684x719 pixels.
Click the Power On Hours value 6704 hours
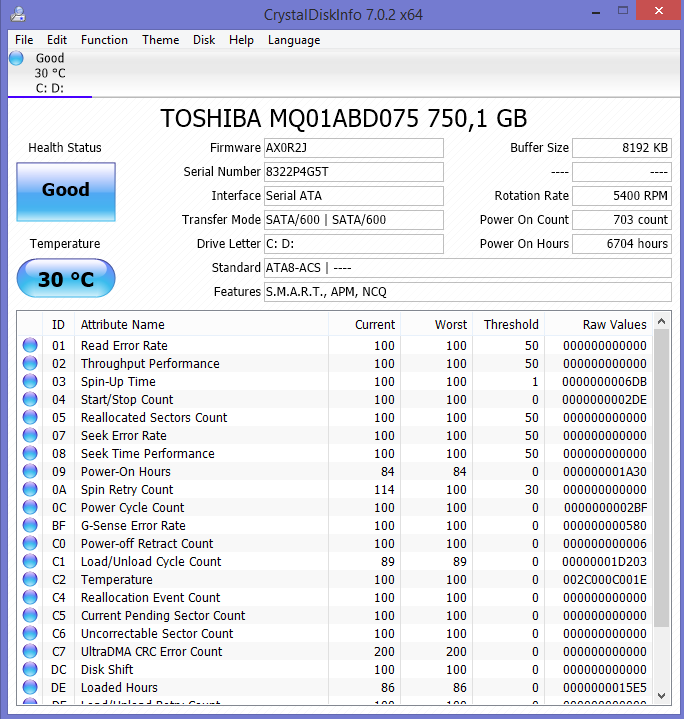(x=622, y=243)
